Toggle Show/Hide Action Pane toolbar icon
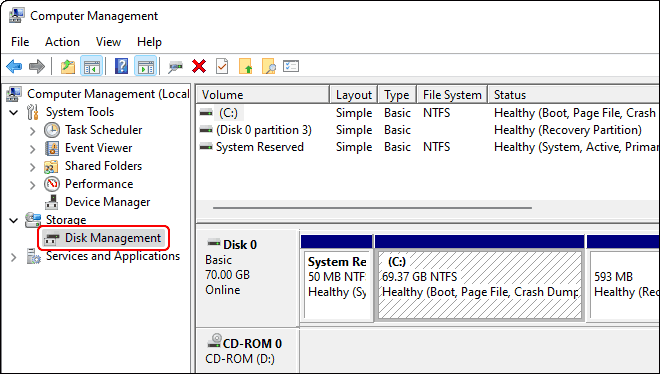This screenshot has width=660, height=374. pyautogui.click(x=146, y=66)
